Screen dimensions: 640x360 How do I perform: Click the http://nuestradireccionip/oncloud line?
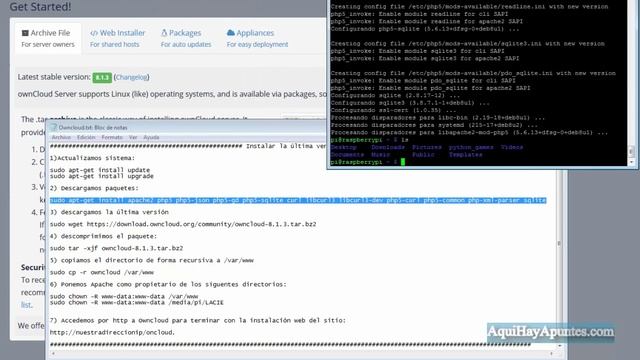(x=112, y=332)
